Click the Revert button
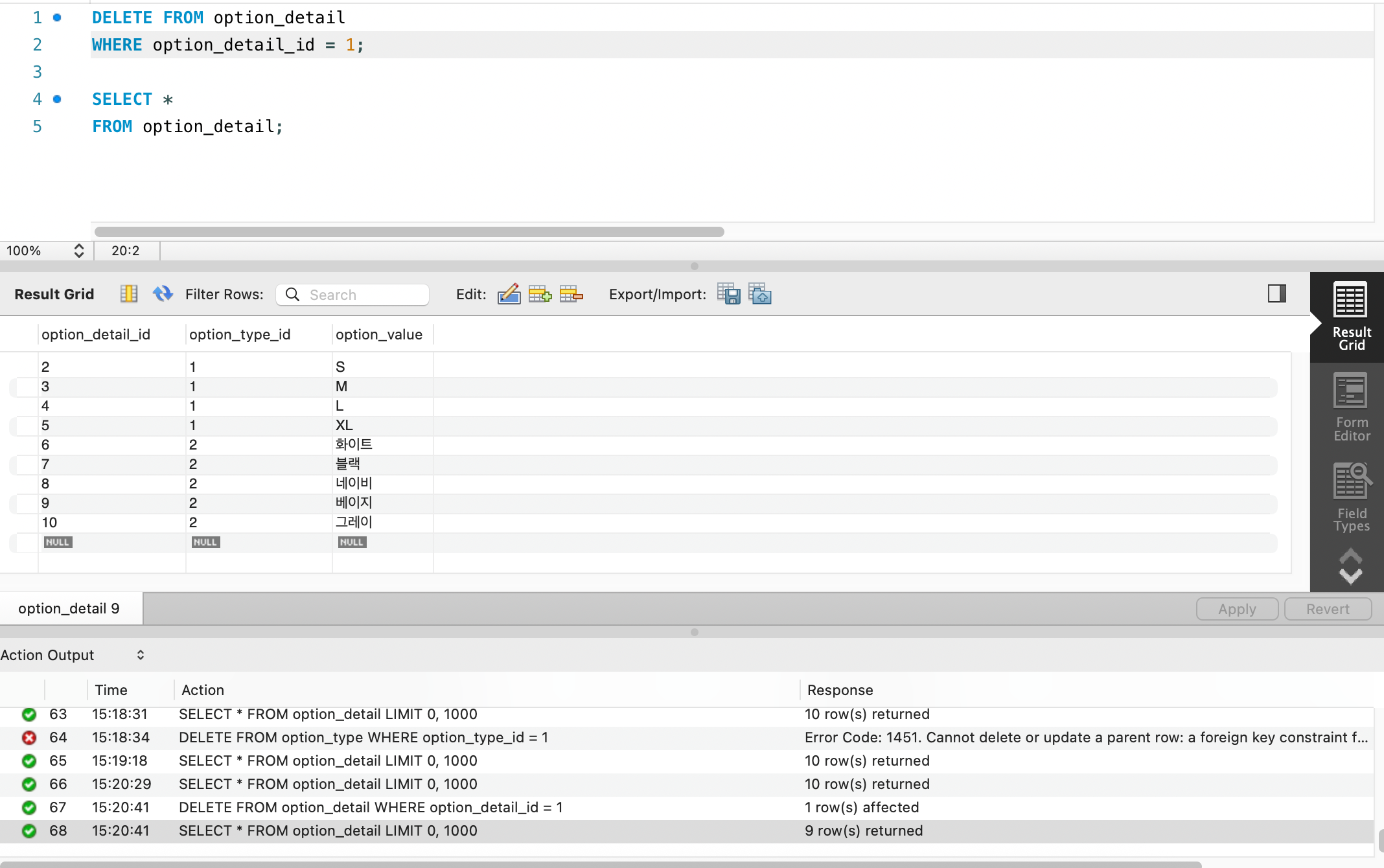1384x868 pixels. tap(1328, 609)
